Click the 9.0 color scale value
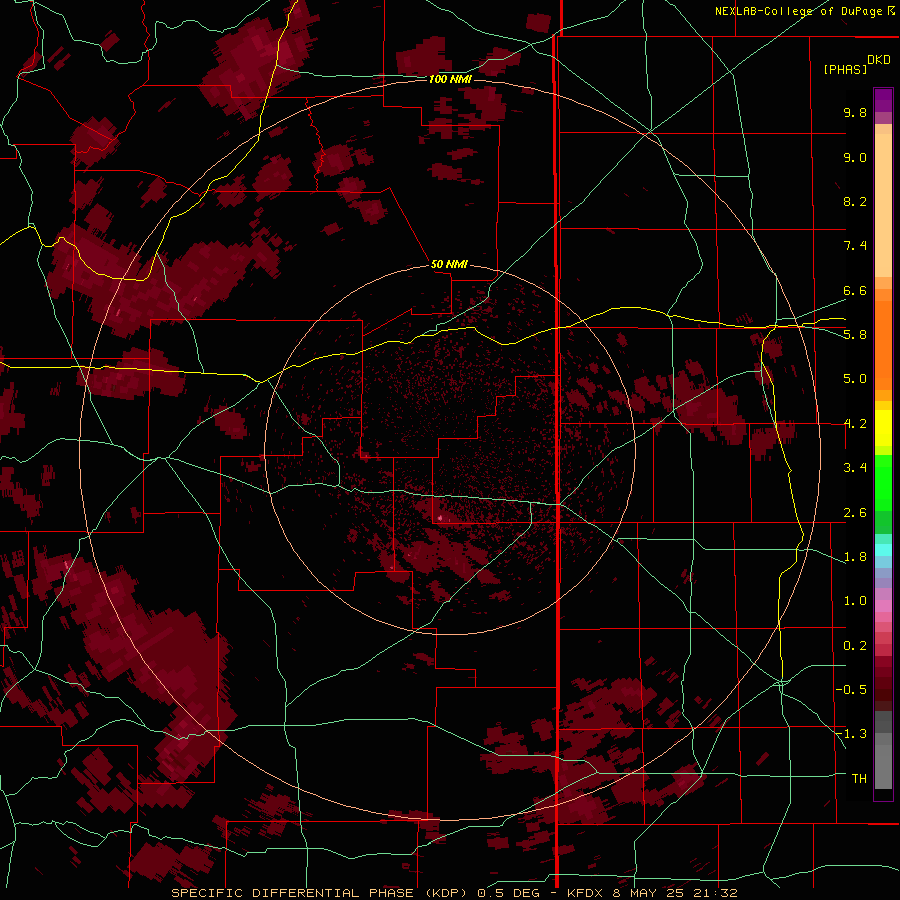Viewport: 900px width, 900px height. (x=855, y=157)
